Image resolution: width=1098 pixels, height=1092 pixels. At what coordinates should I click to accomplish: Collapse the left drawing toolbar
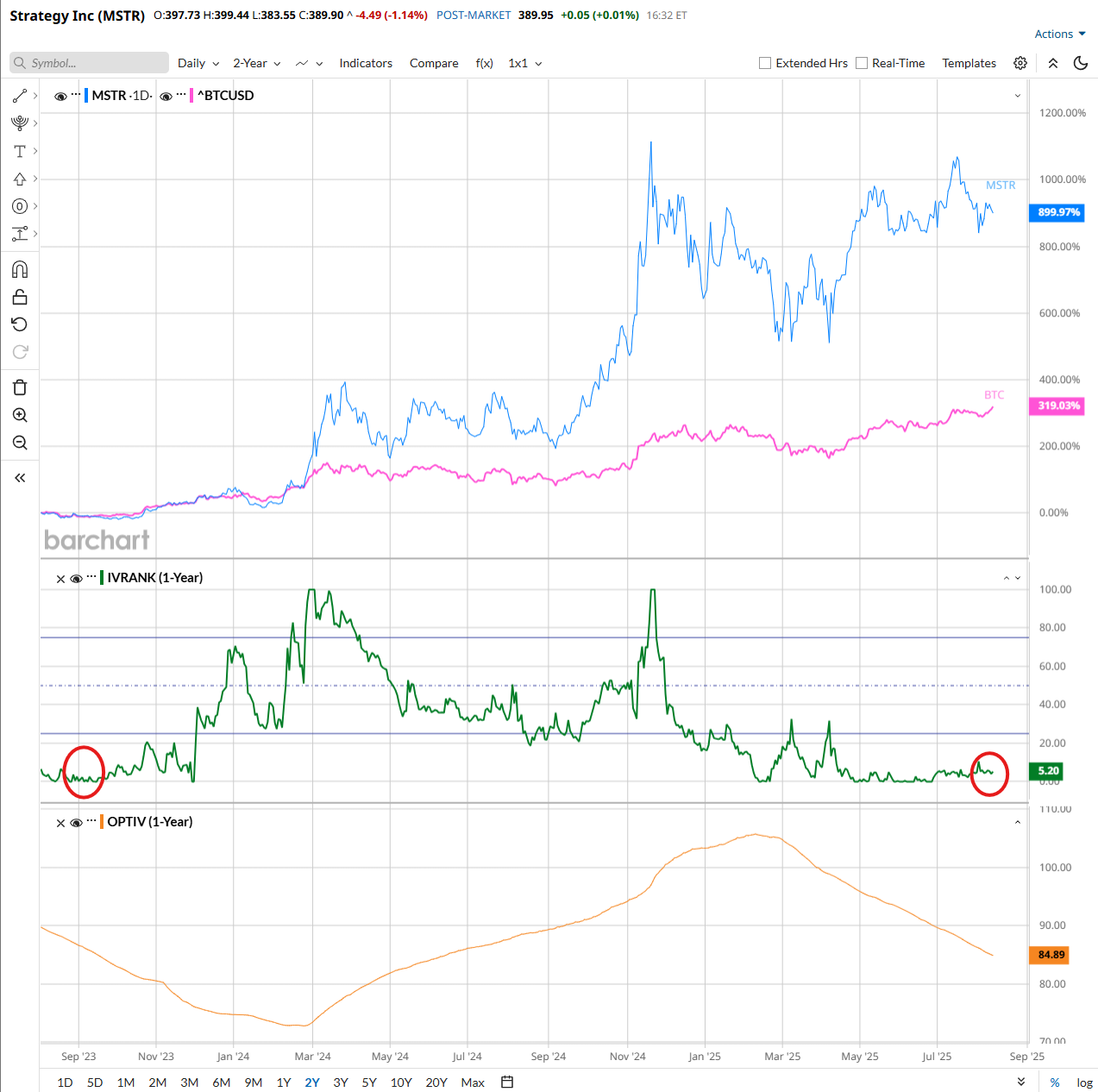point(20,478)
